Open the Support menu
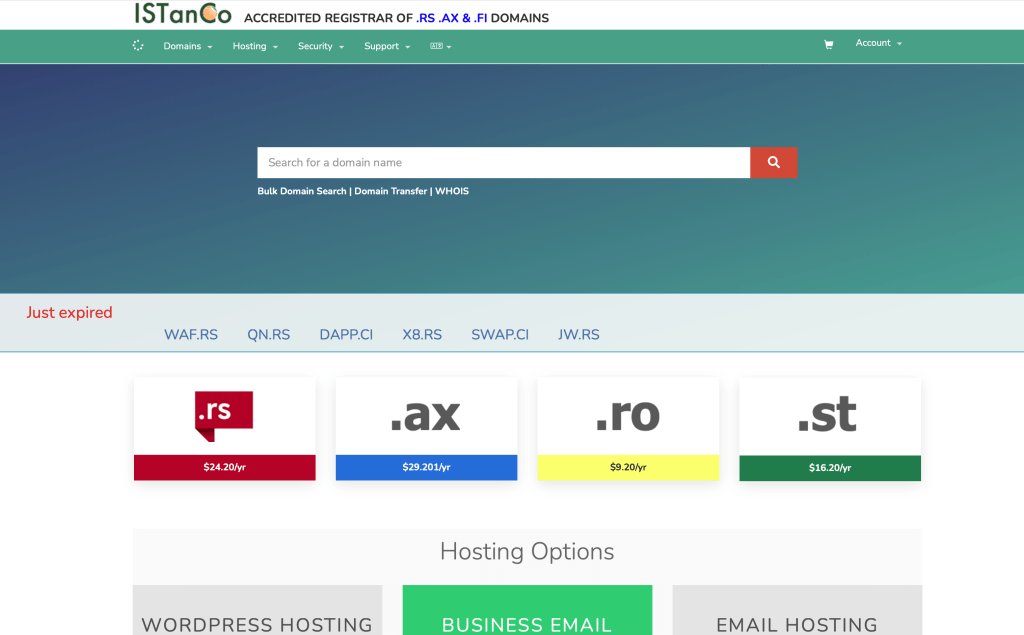Image resolution: width=1024 pixels, height=635 pixels. tap(387, 46)
